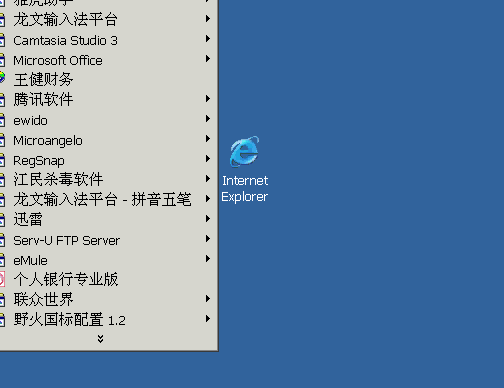The width and height of the screenshot is (504, 388).
Task: Expand the Camtasia Studio 3 submenu arrow
Action: pyautogui.click(x=208, y=39)
